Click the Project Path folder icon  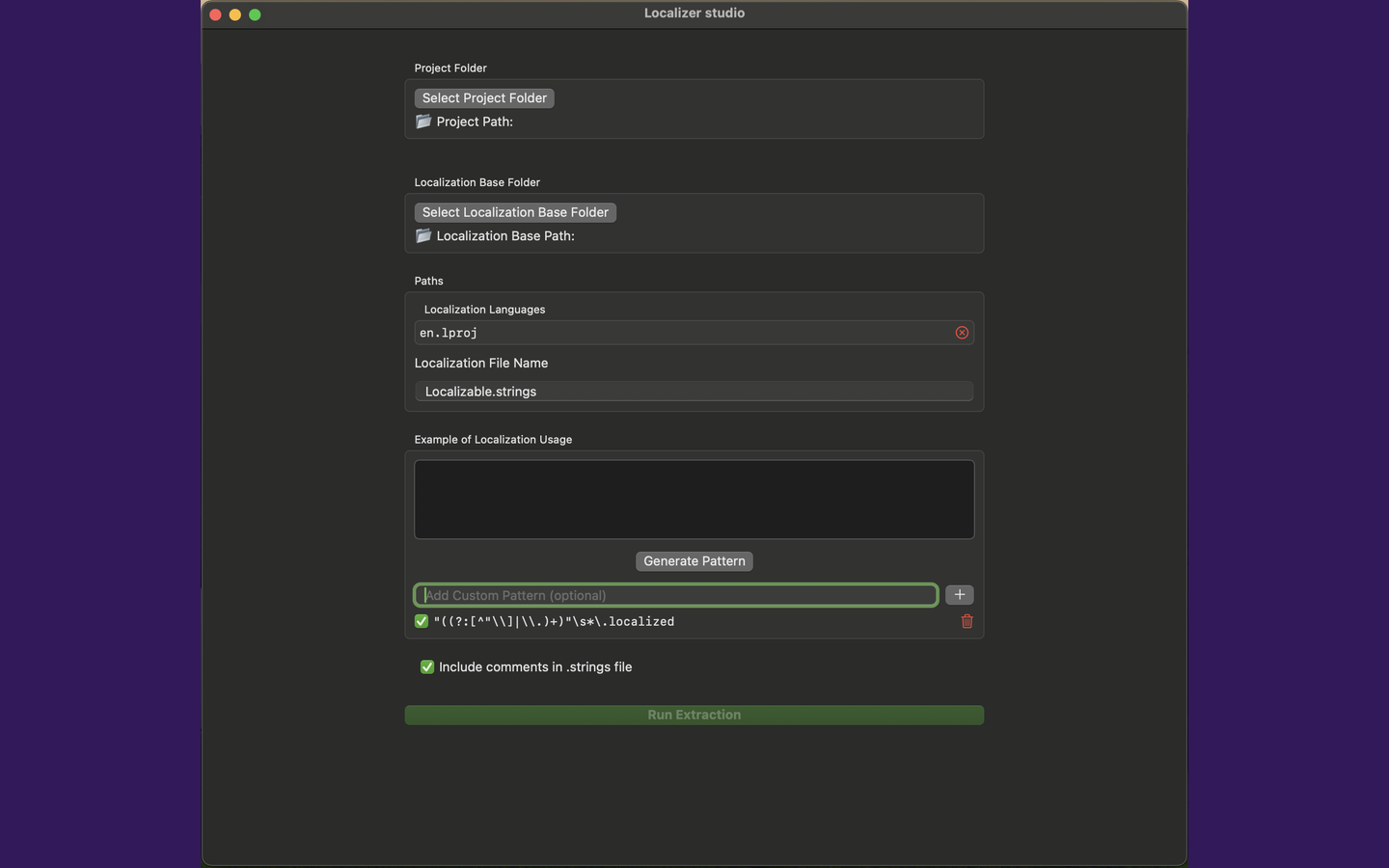point(423,122)
